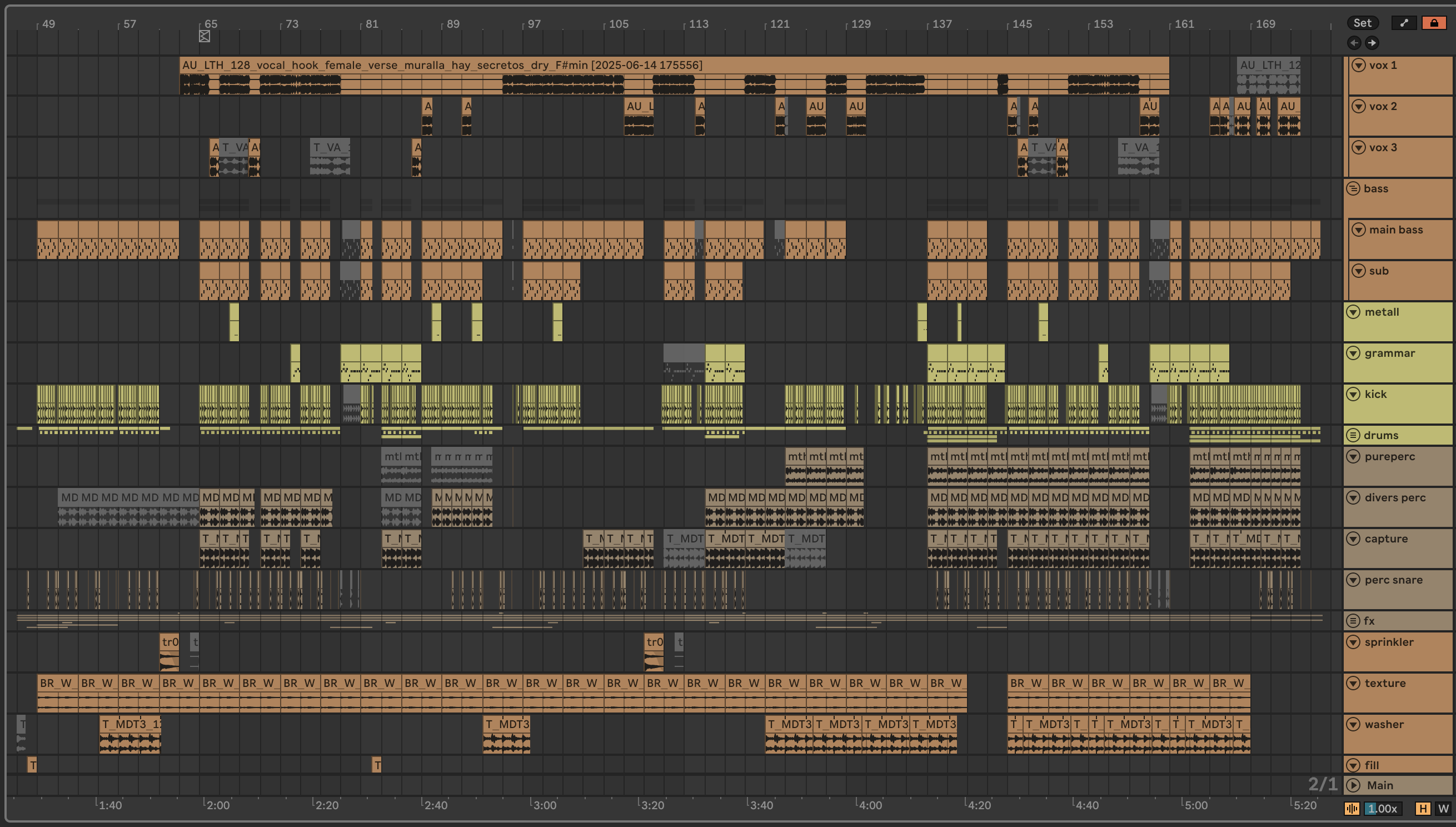Image resolution: width=1456 pixels, height=827 pixels.
Task: Select the locator marker at bar 65
Action: click(x=205, y=36)
